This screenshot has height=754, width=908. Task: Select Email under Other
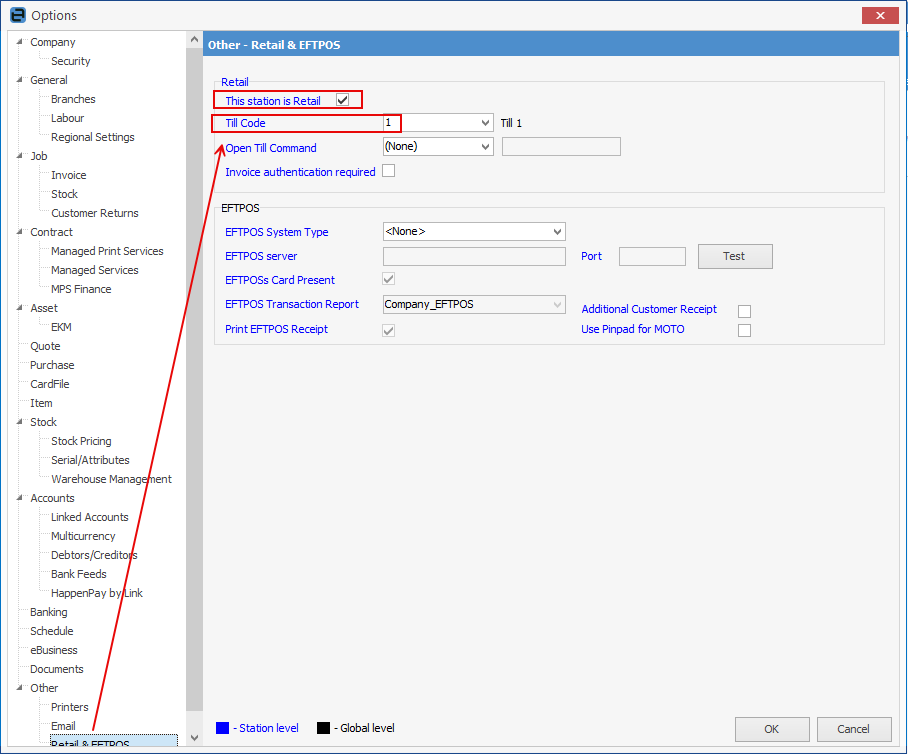[x=63, y=726]
